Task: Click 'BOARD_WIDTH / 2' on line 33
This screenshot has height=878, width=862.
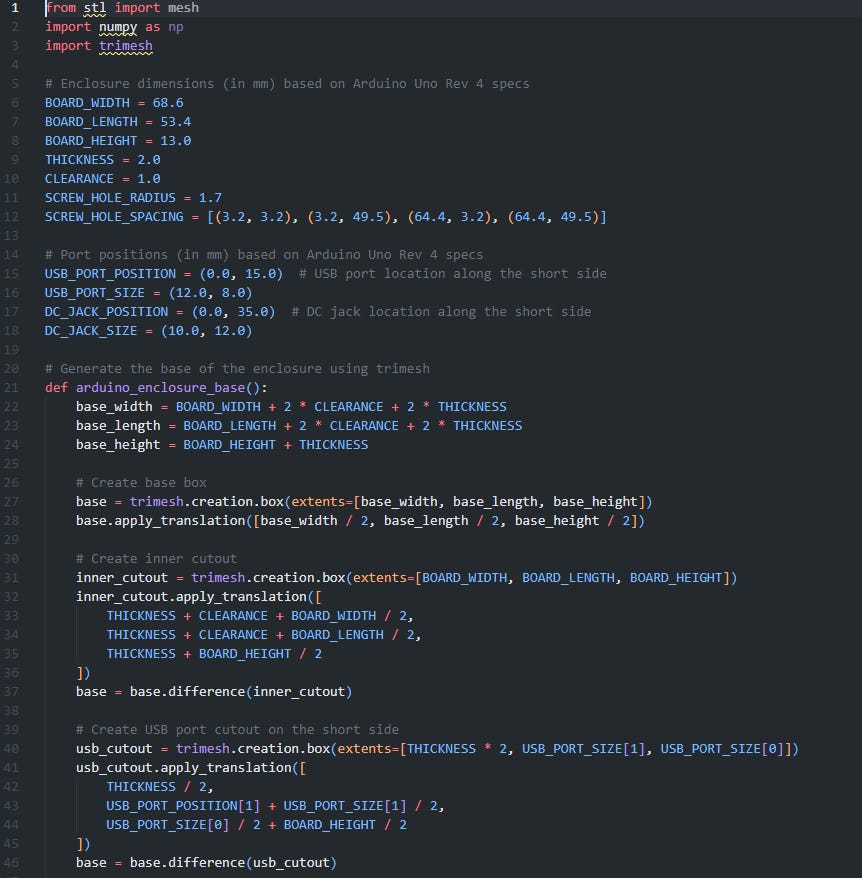Action: tap(349, 616)
